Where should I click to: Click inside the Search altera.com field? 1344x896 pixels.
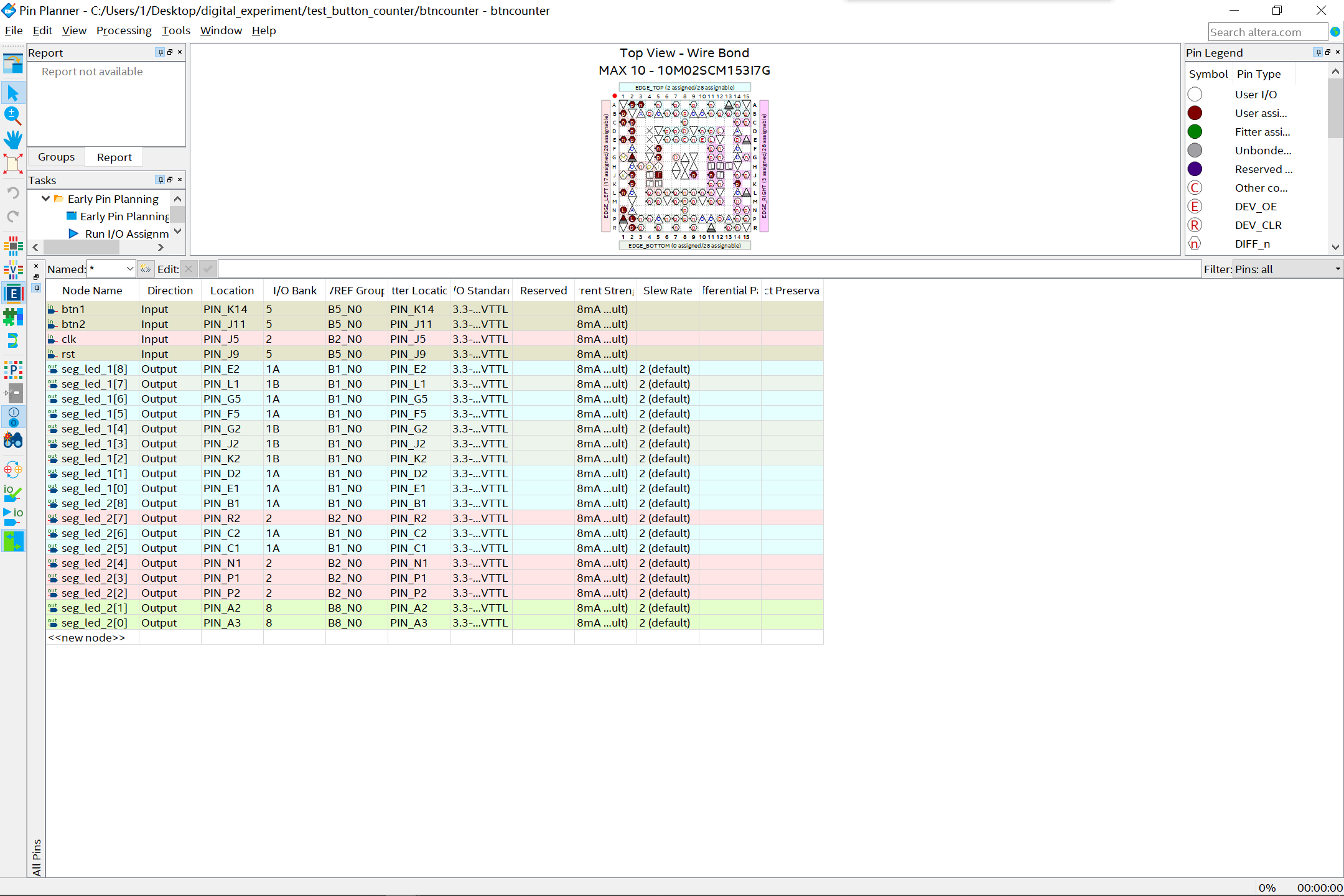point(1267,31)
